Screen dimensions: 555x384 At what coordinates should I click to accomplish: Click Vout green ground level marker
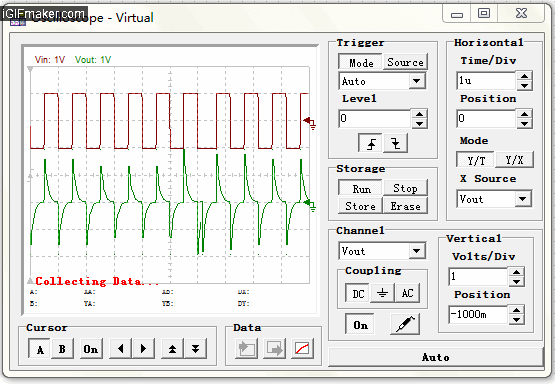point(310,205)
